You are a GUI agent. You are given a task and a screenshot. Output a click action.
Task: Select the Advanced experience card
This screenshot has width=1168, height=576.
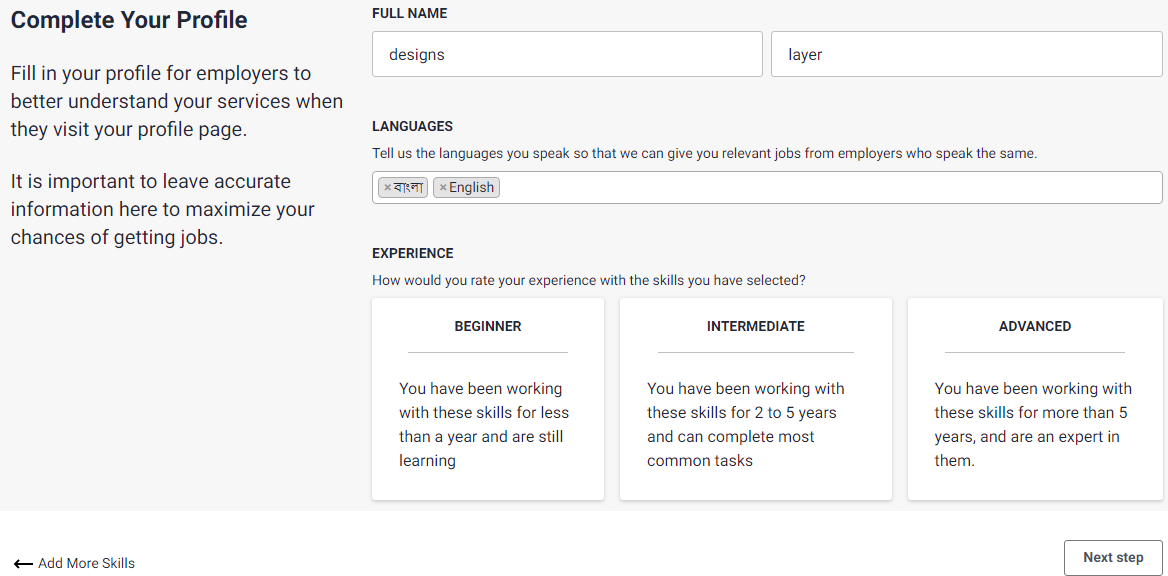click(1035, 399)
